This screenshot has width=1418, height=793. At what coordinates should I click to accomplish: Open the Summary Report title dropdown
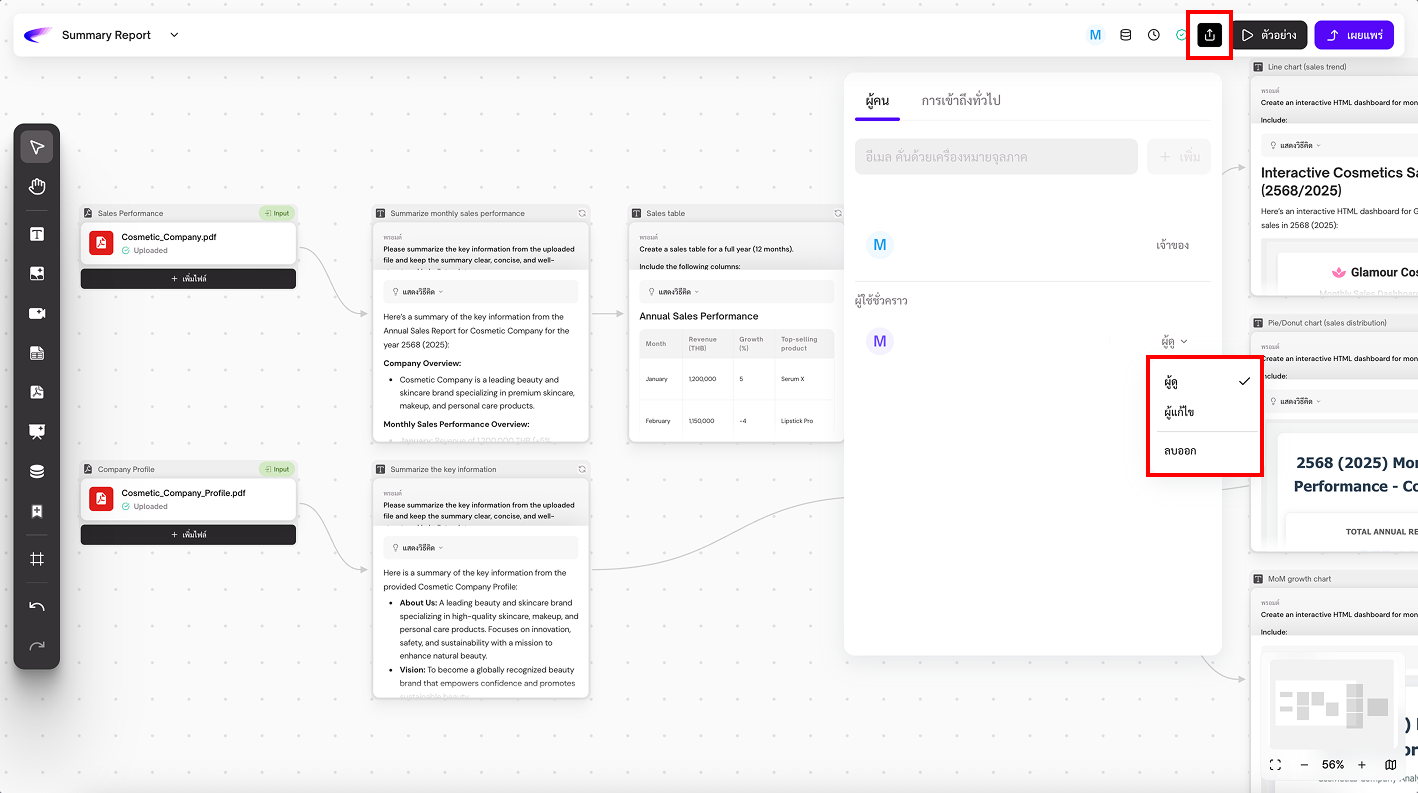coord(174,35)
